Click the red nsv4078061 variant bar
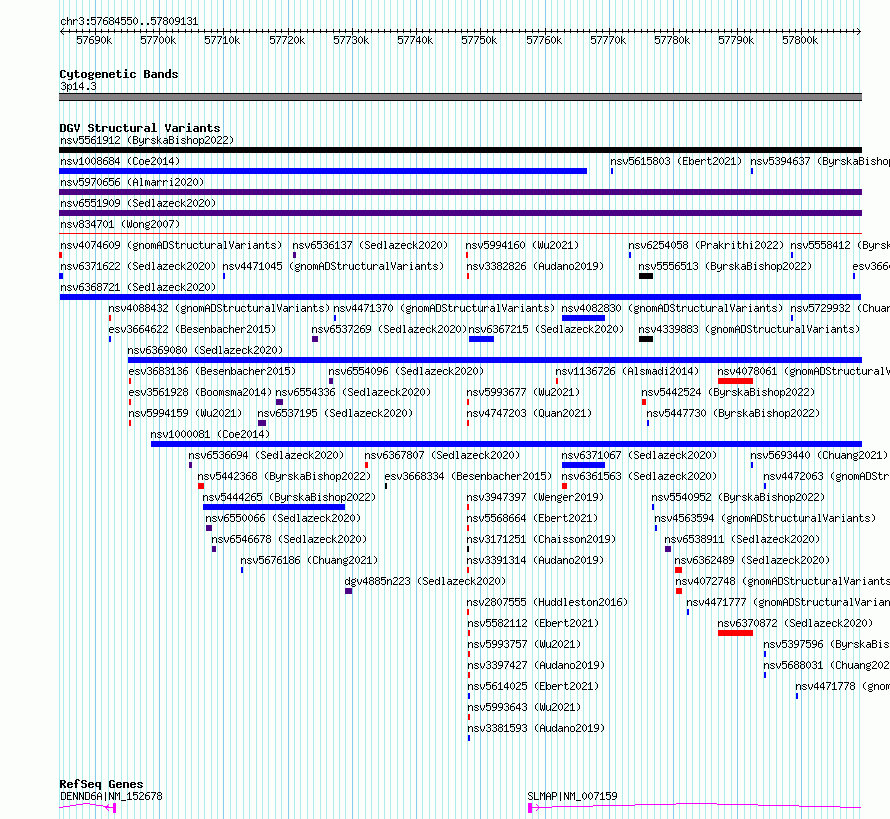The width and height of the screenshot is (890, 819). click(735, 381)
